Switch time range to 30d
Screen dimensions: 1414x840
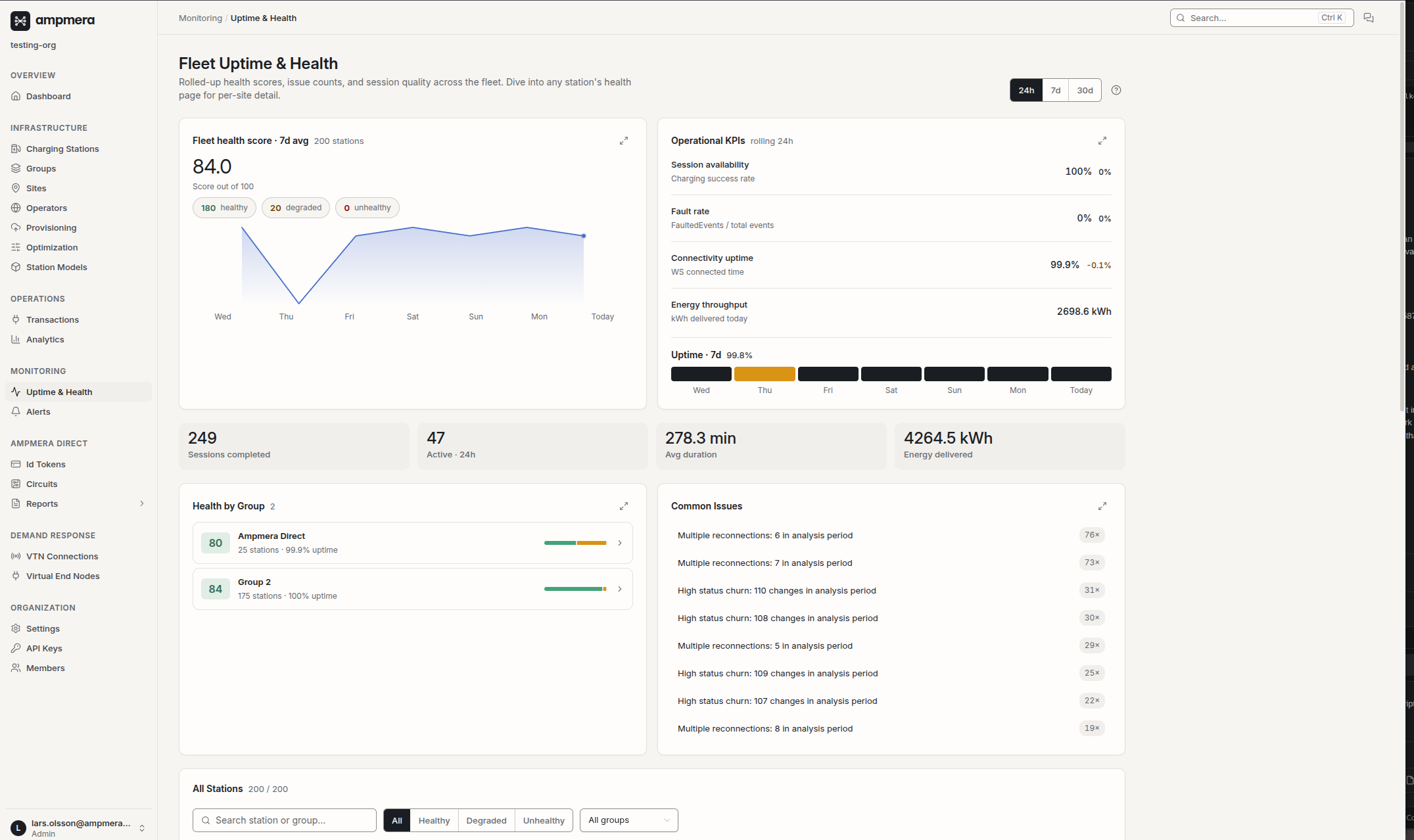point(1085,90)
